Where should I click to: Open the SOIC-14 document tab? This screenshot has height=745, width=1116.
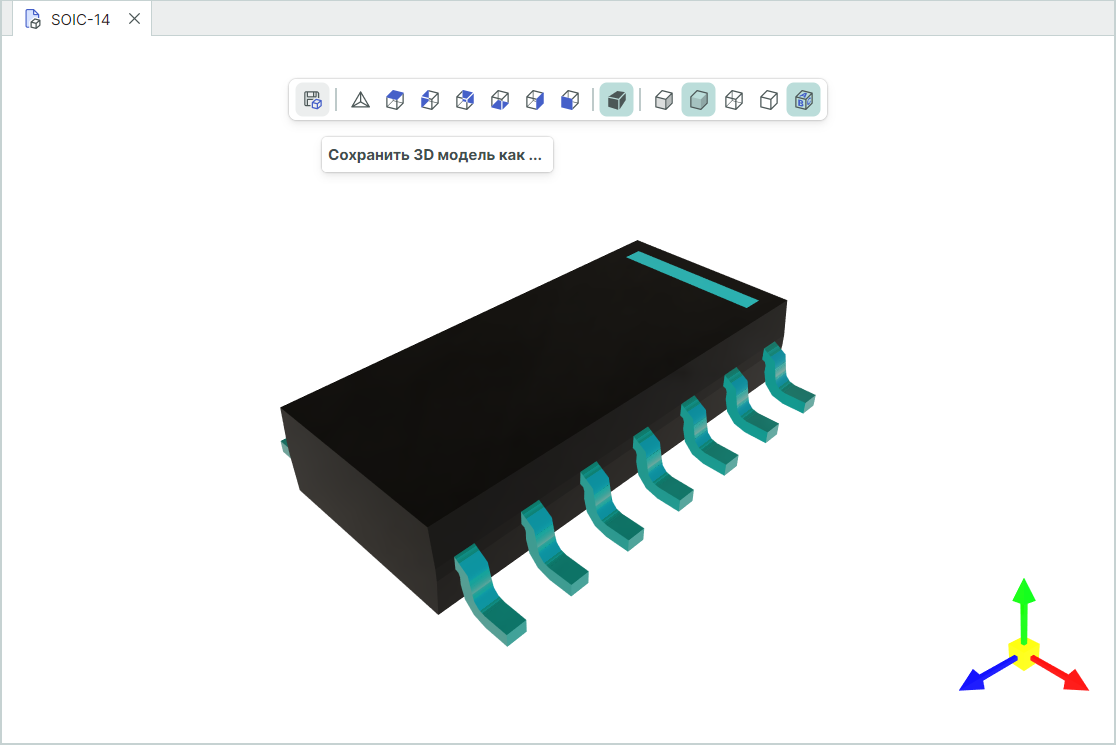(80, 19)
